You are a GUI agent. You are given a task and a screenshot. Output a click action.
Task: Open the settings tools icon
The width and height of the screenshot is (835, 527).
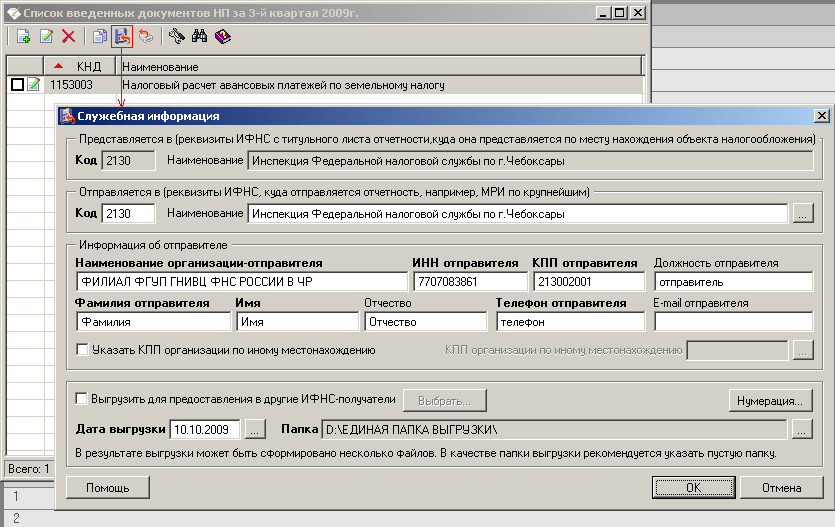tap(176, 36)
